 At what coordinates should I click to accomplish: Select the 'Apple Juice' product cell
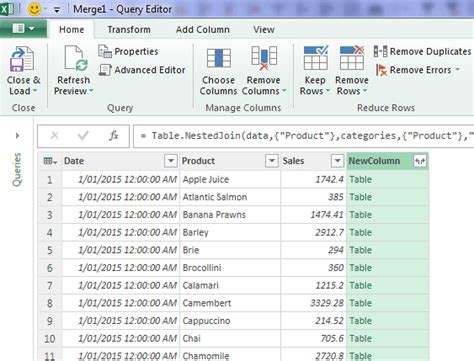[x=230, y=180]
